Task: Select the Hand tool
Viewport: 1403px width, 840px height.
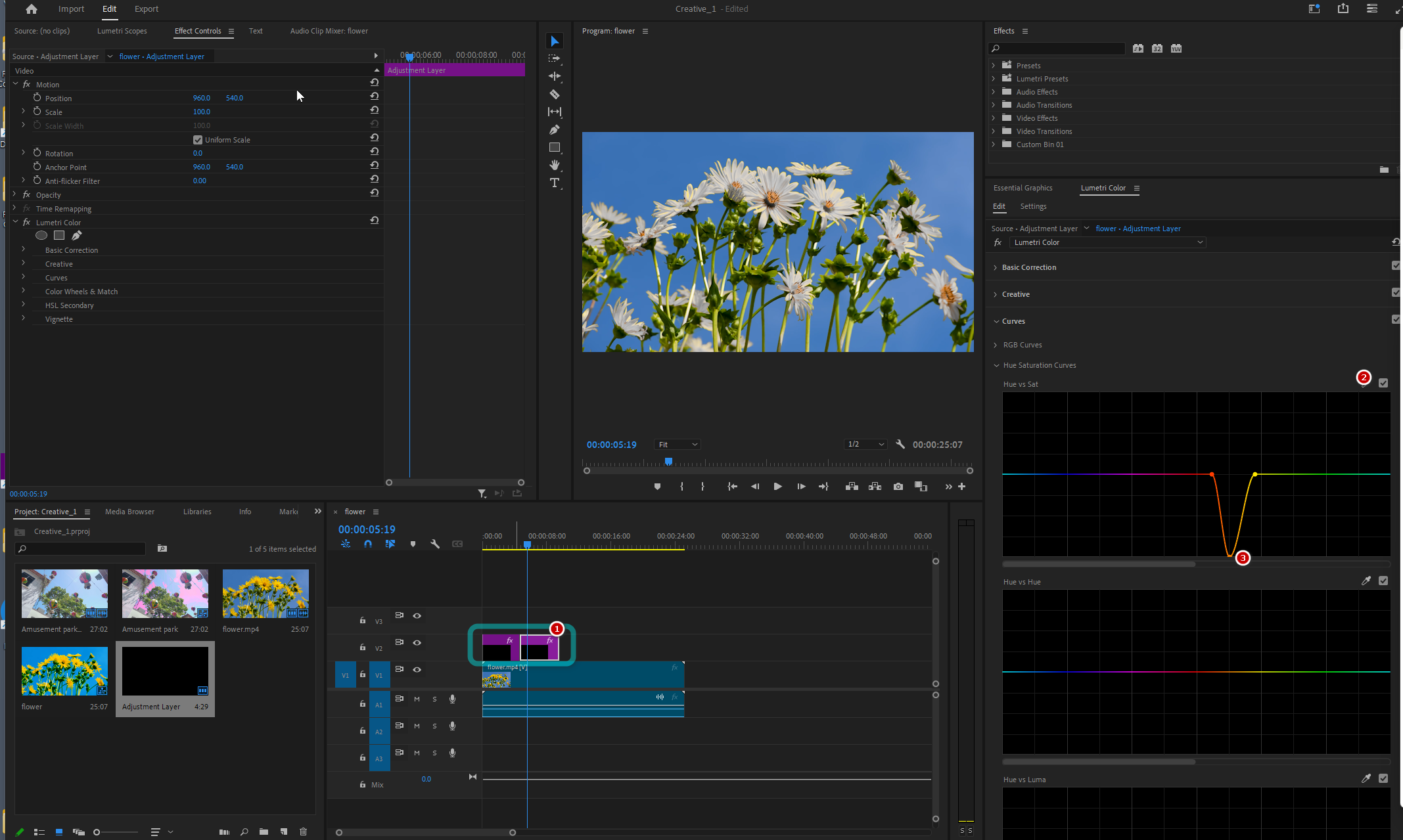Action: (x=554, y=165)
